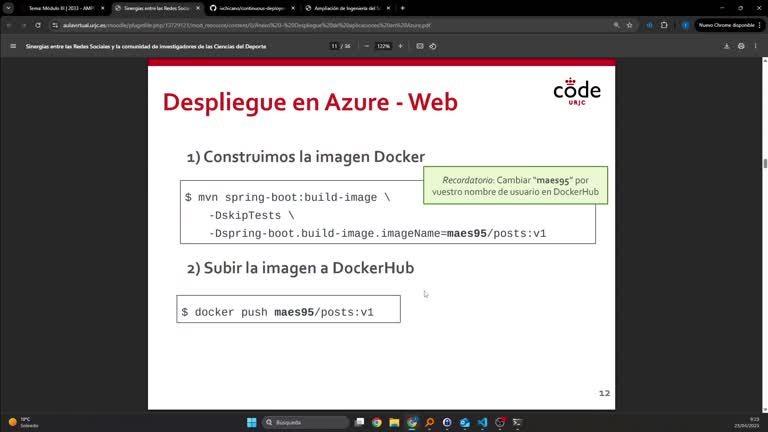Open the terminal app from the taskbar
This screenshot has height=432, width=768.
tap(517, 422)
